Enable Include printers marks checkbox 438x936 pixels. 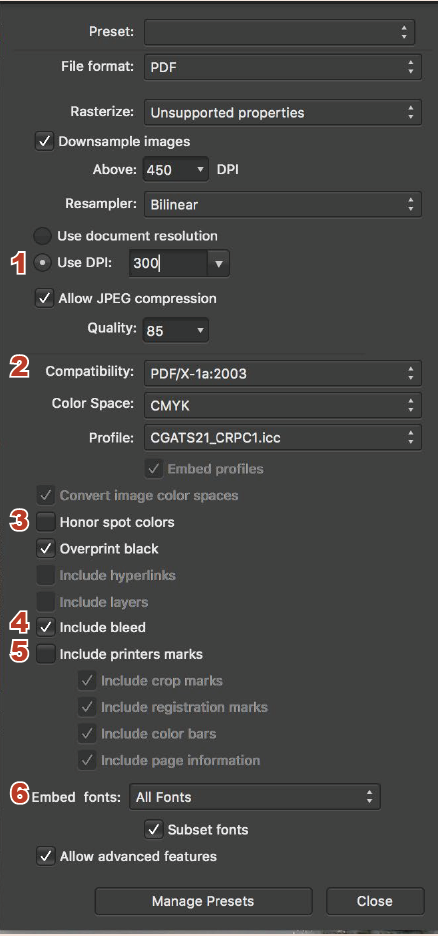coord(45,654)
